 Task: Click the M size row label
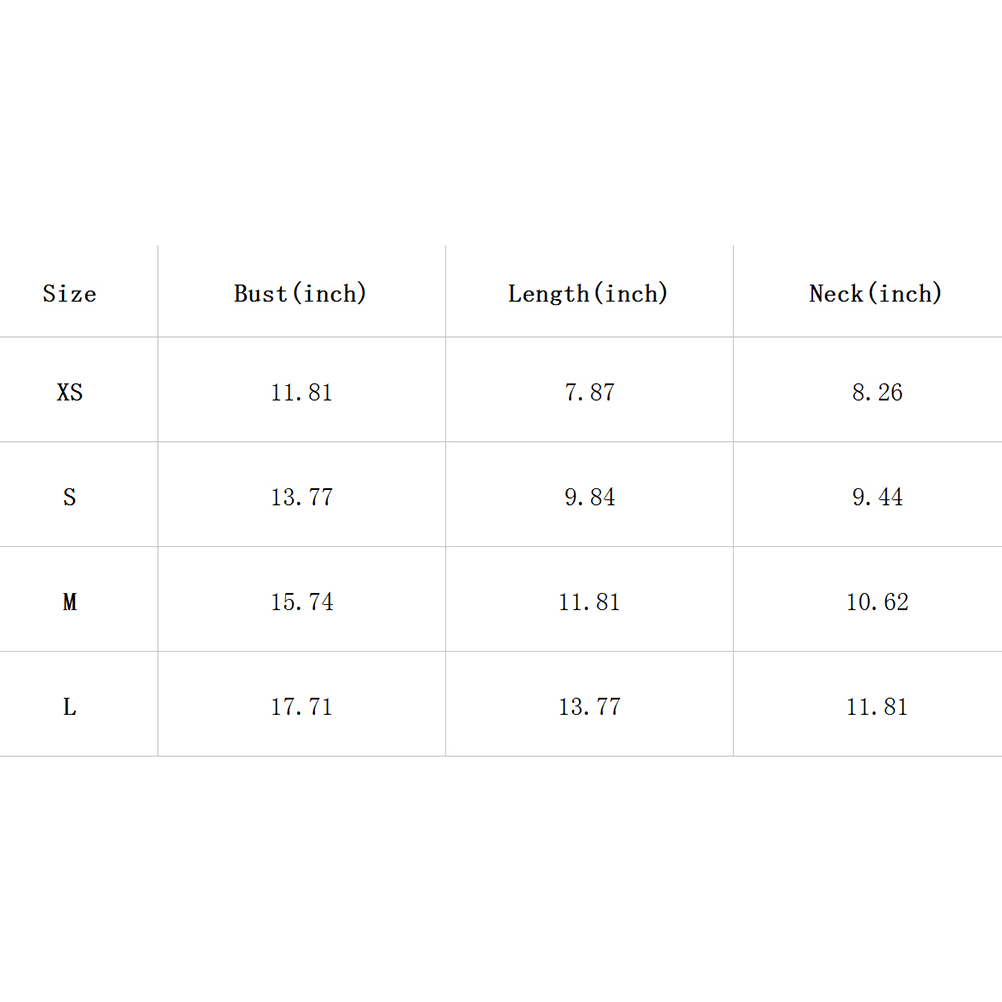69,602
